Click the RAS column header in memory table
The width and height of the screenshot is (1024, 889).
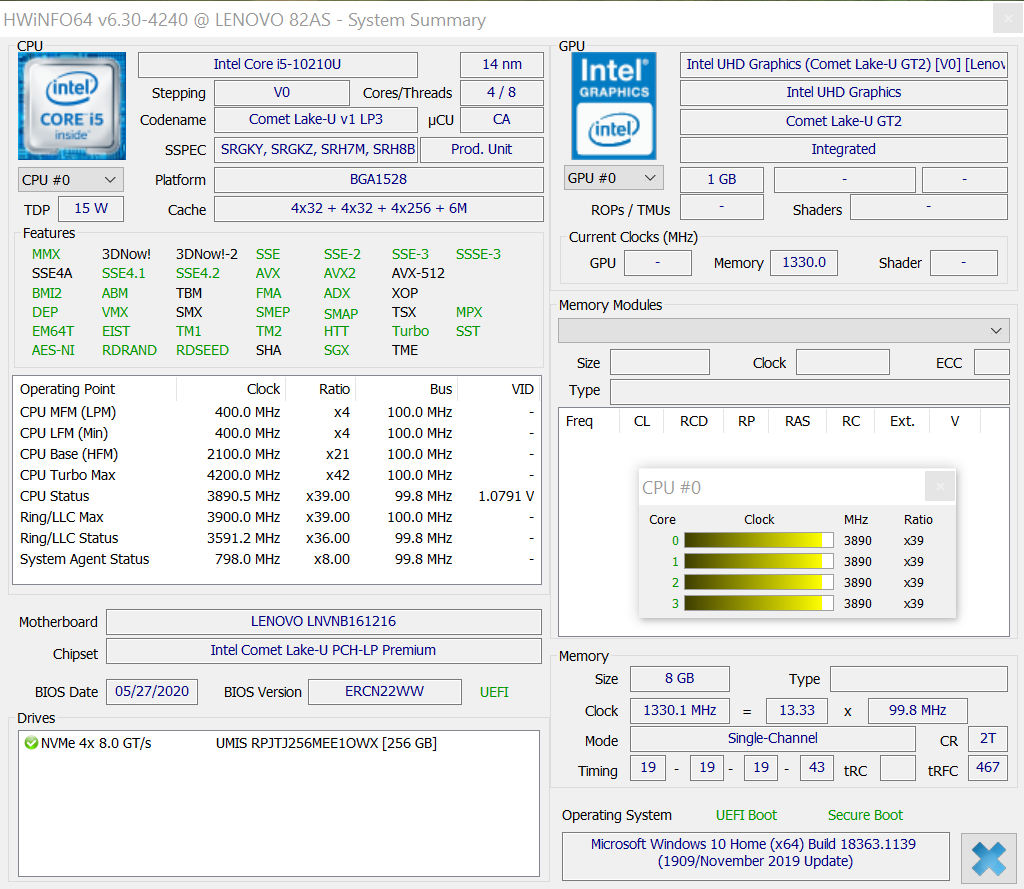tap(797, 421)
